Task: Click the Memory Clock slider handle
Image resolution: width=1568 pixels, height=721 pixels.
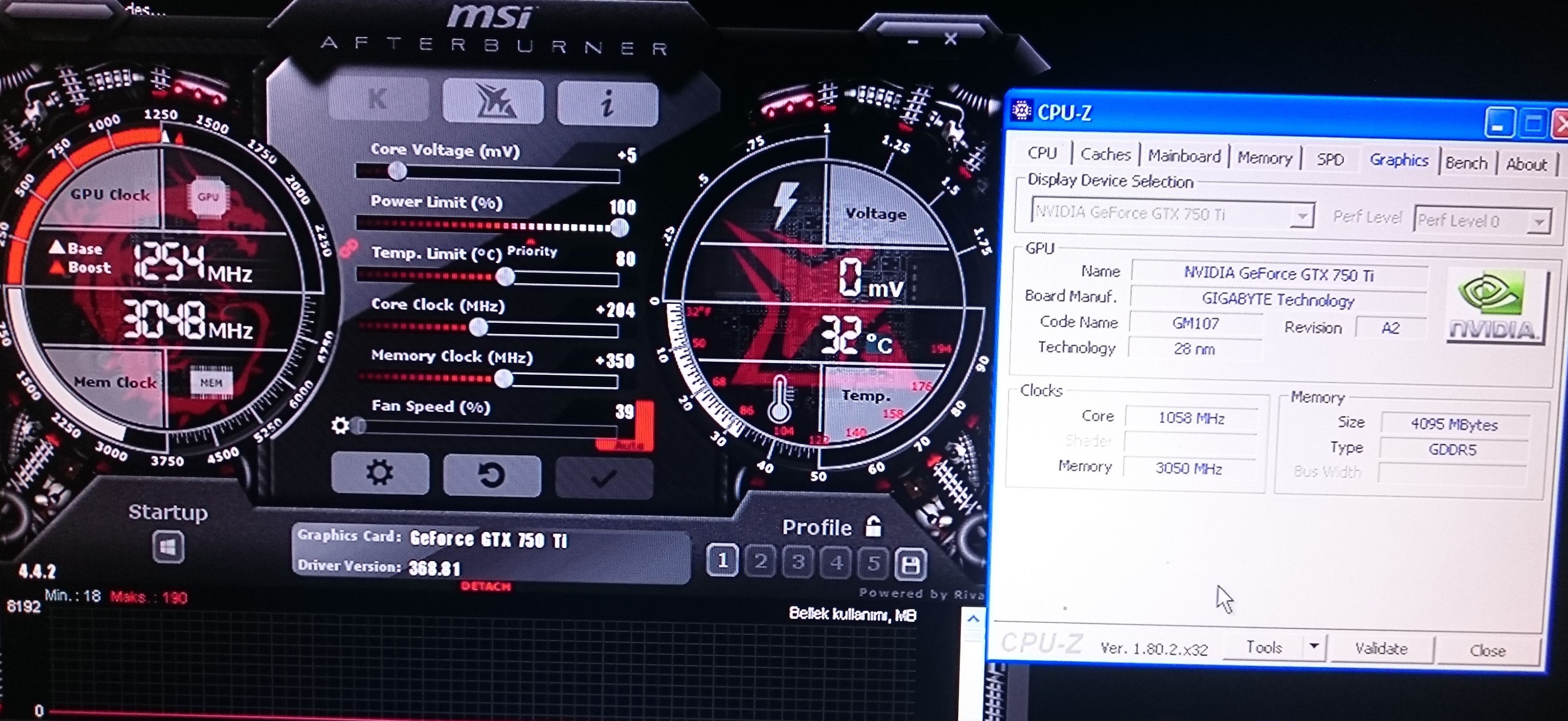Action: (x=503, y=379)
